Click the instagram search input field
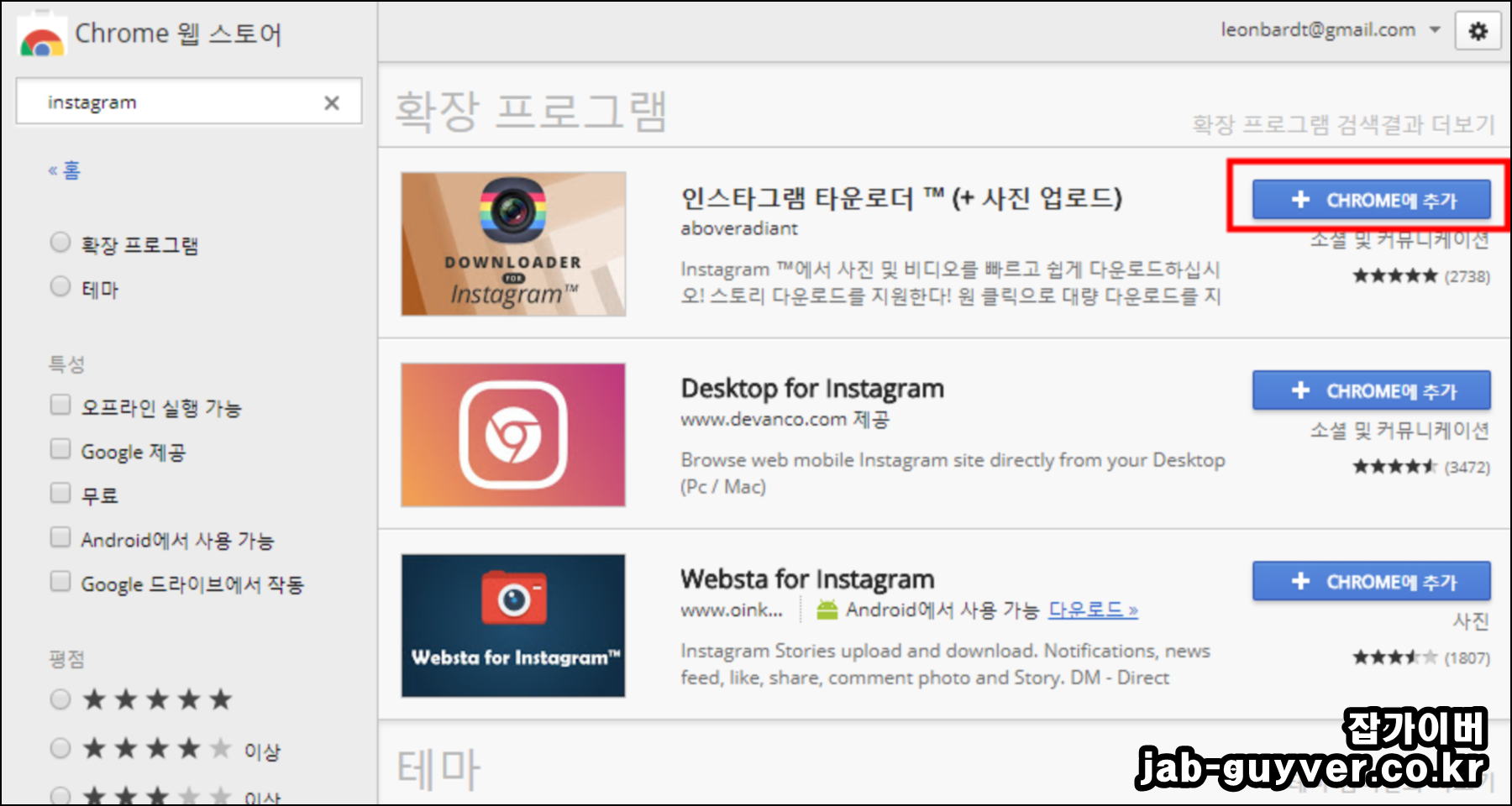Image resolution: width=1512 pixels, height=806 pixels. point(189,102)
